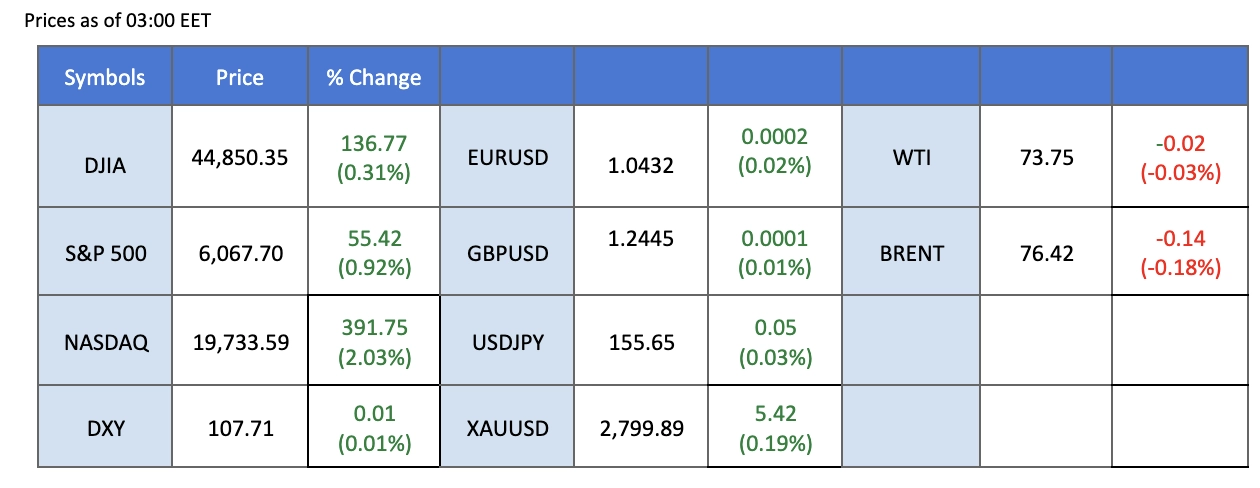Select the XAUUSD price 2,799.89

(x=640, y=429)
